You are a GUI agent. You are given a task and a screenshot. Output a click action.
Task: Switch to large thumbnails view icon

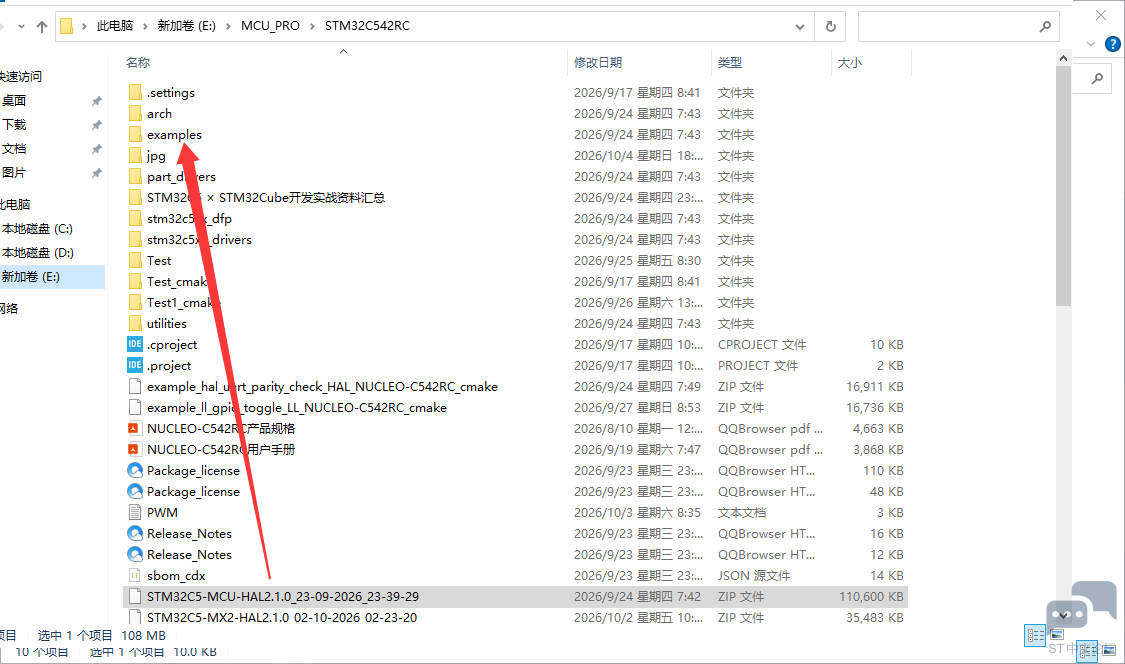(1057, 635)
